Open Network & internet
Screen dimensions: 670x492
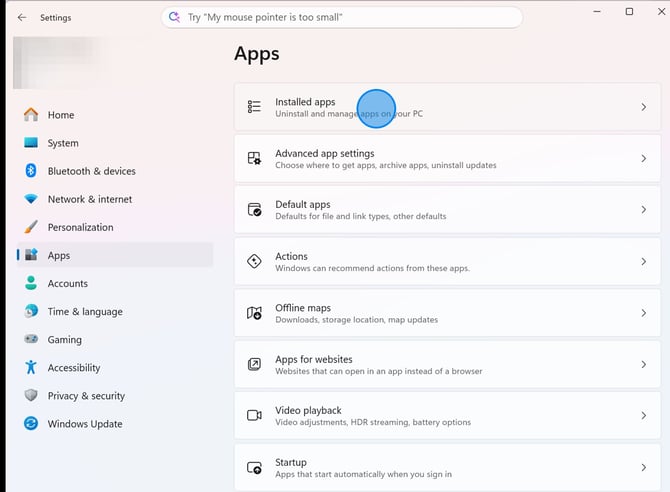(115, 199)
